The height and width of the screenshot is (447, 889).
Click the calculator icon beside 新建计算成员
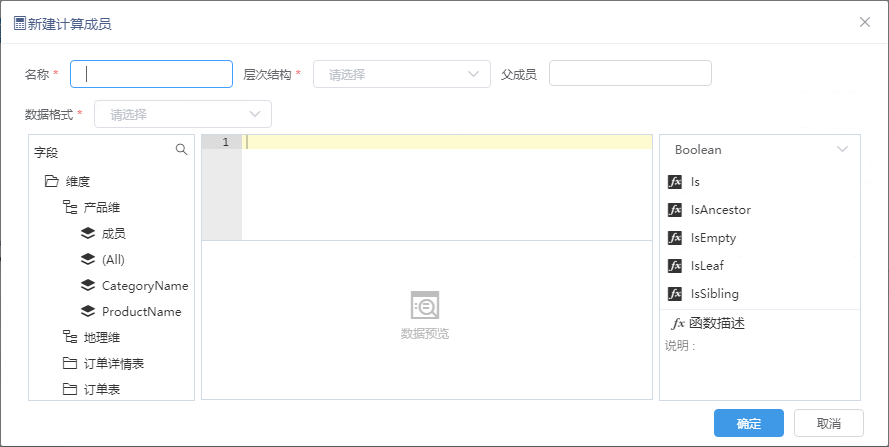pos(19,24)
